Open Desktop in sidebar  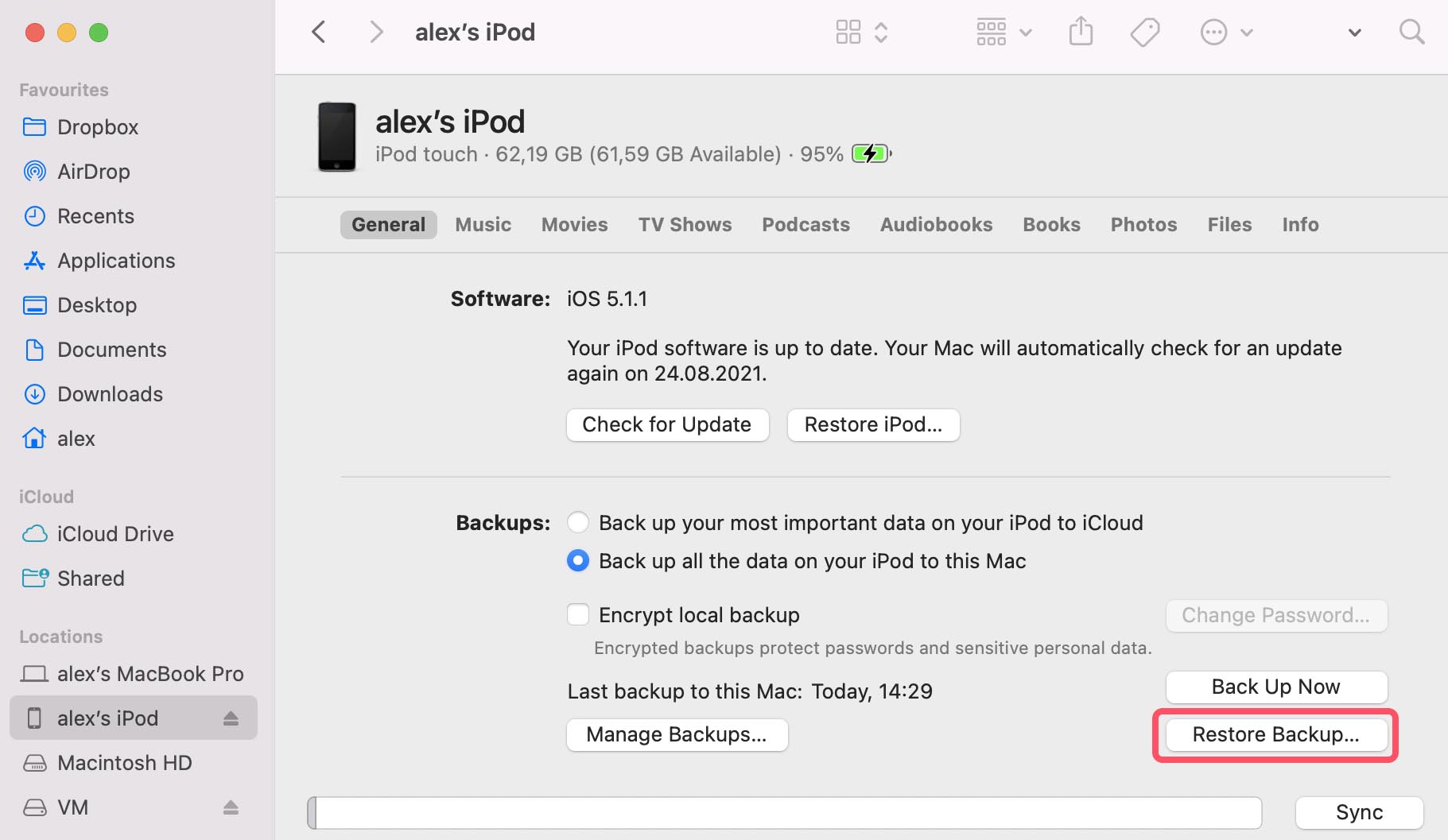coord(134,305)
